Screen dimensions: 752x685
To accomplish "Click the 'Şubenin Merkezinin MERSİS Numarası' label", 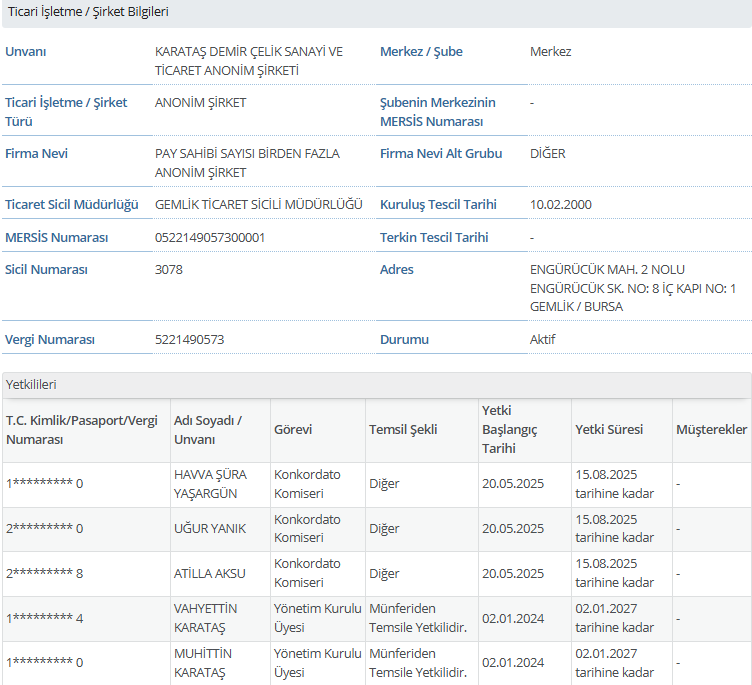I will (437, 112).
